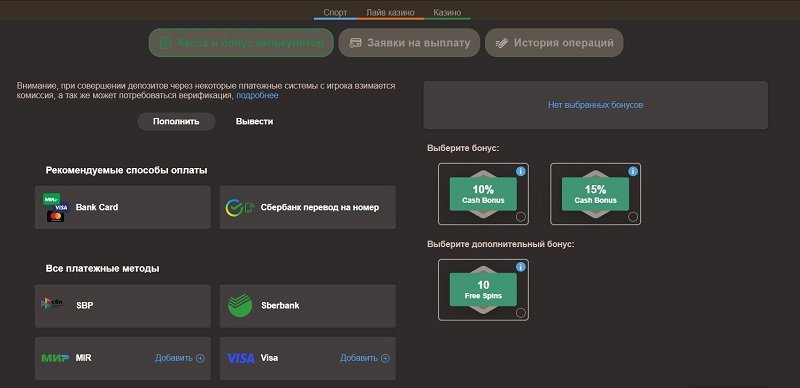This screenshot has width=800, height=388.
Task: Open Заявки на выплату section
Action: 409,43
